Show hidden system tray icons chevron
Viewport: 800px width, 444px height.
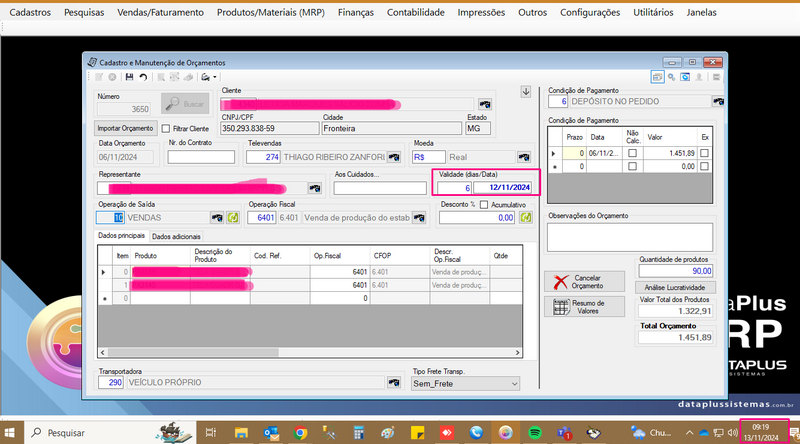689,433
